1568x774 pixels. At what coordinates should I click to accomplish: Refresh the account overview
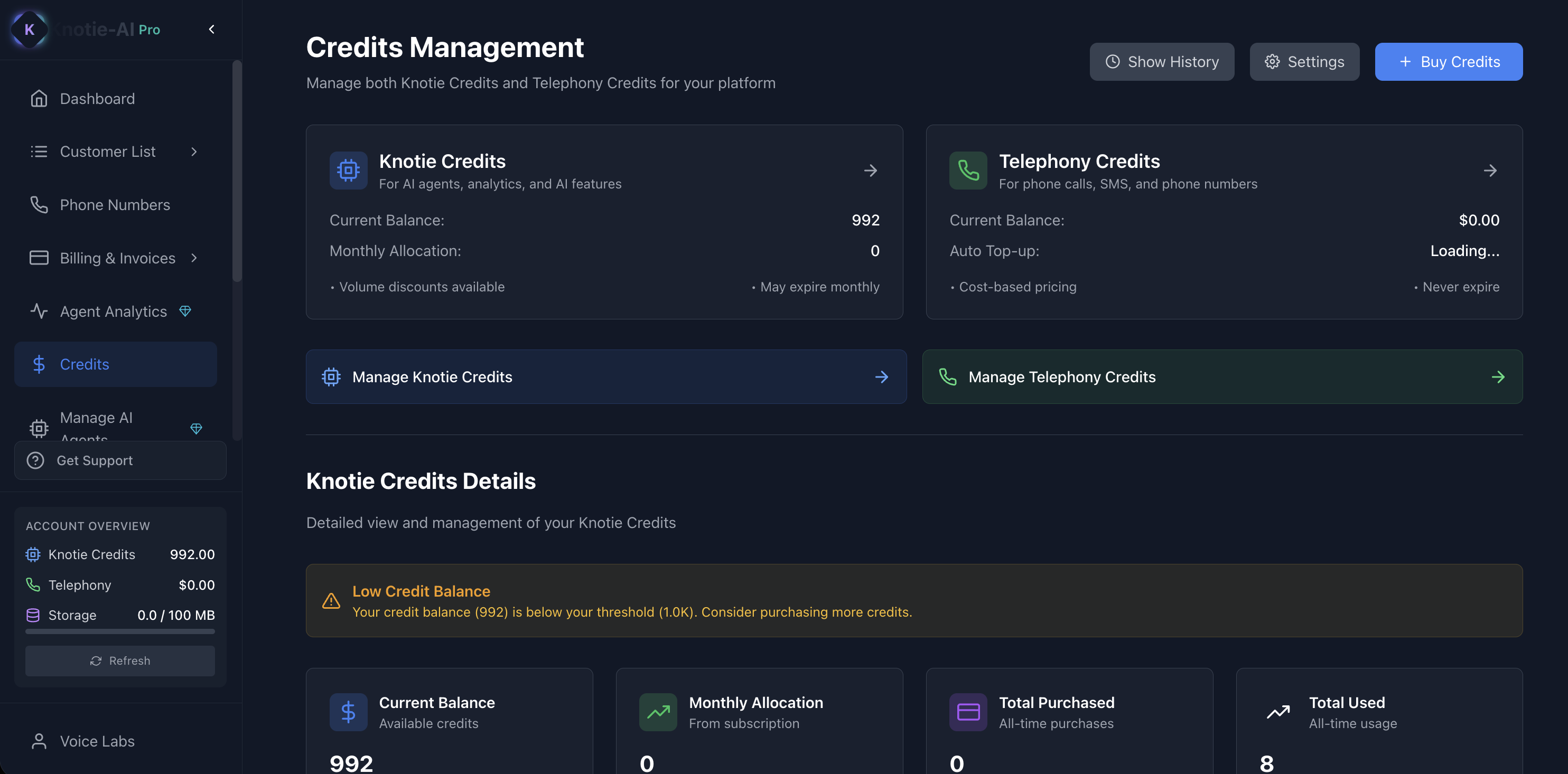(120, 661)
